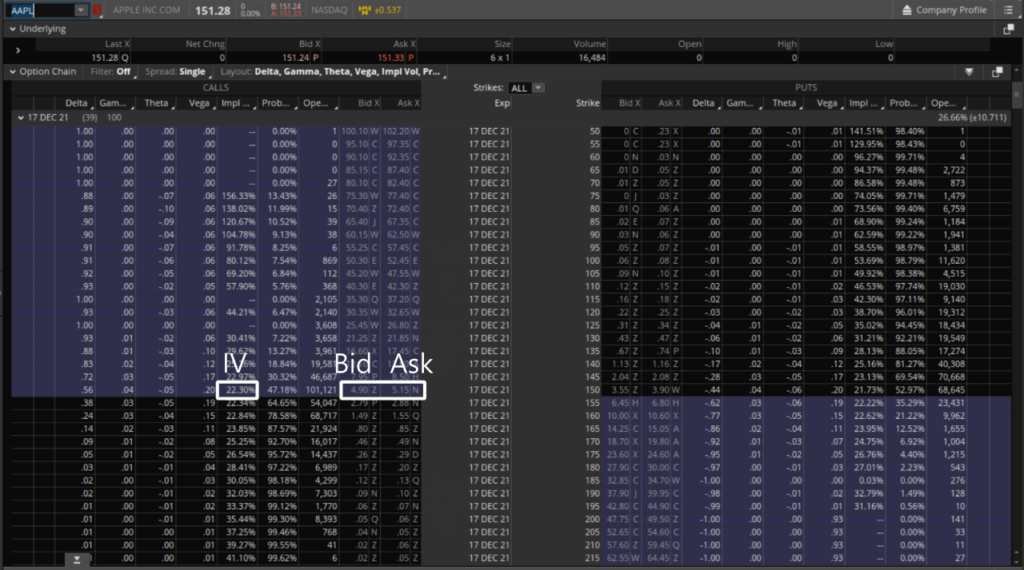
Task: Open the Strikes ALL dropdown
Action: point(528,88)
